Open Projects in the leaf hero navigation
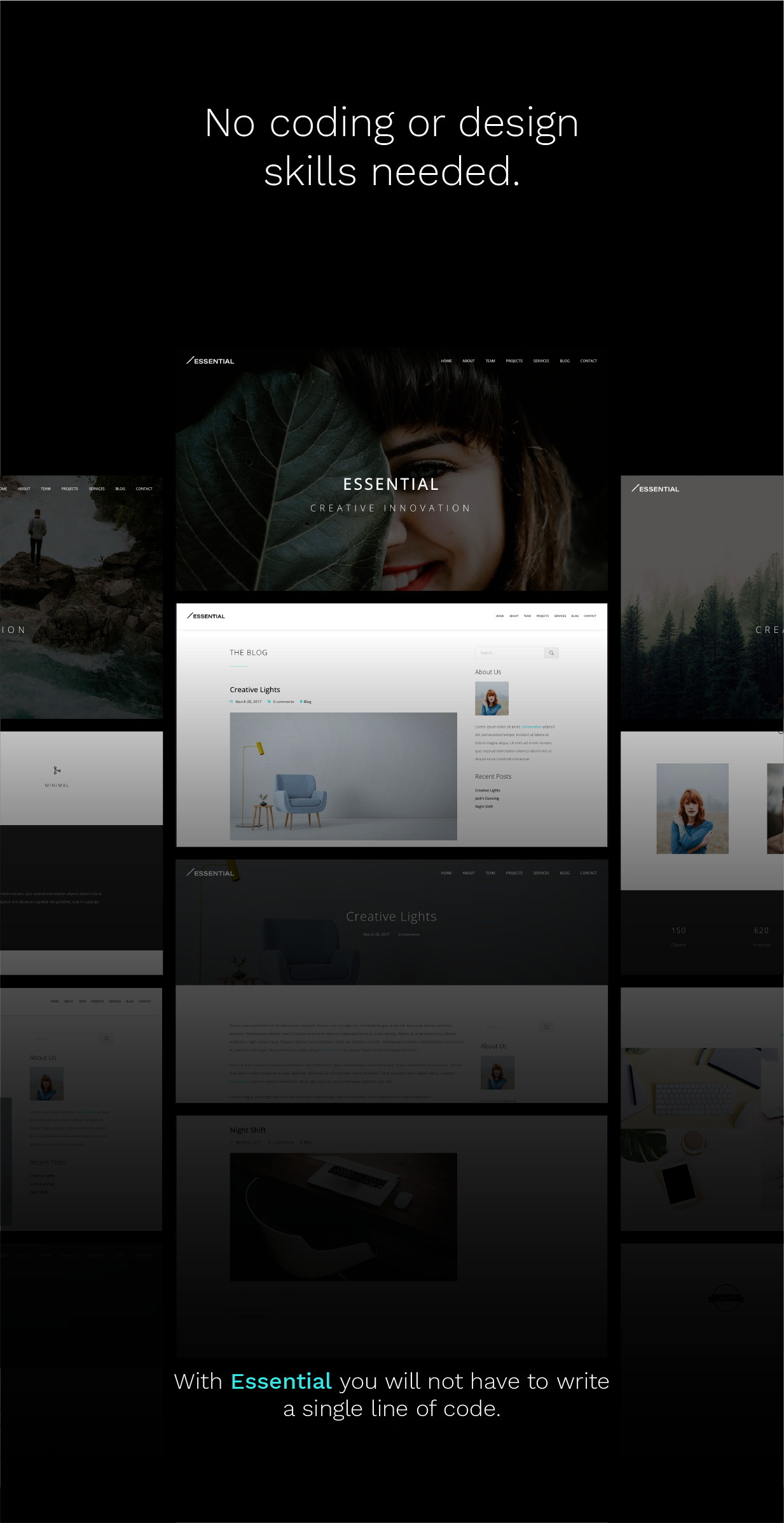This screenshot has width=784, height=1523. (514, 361)
